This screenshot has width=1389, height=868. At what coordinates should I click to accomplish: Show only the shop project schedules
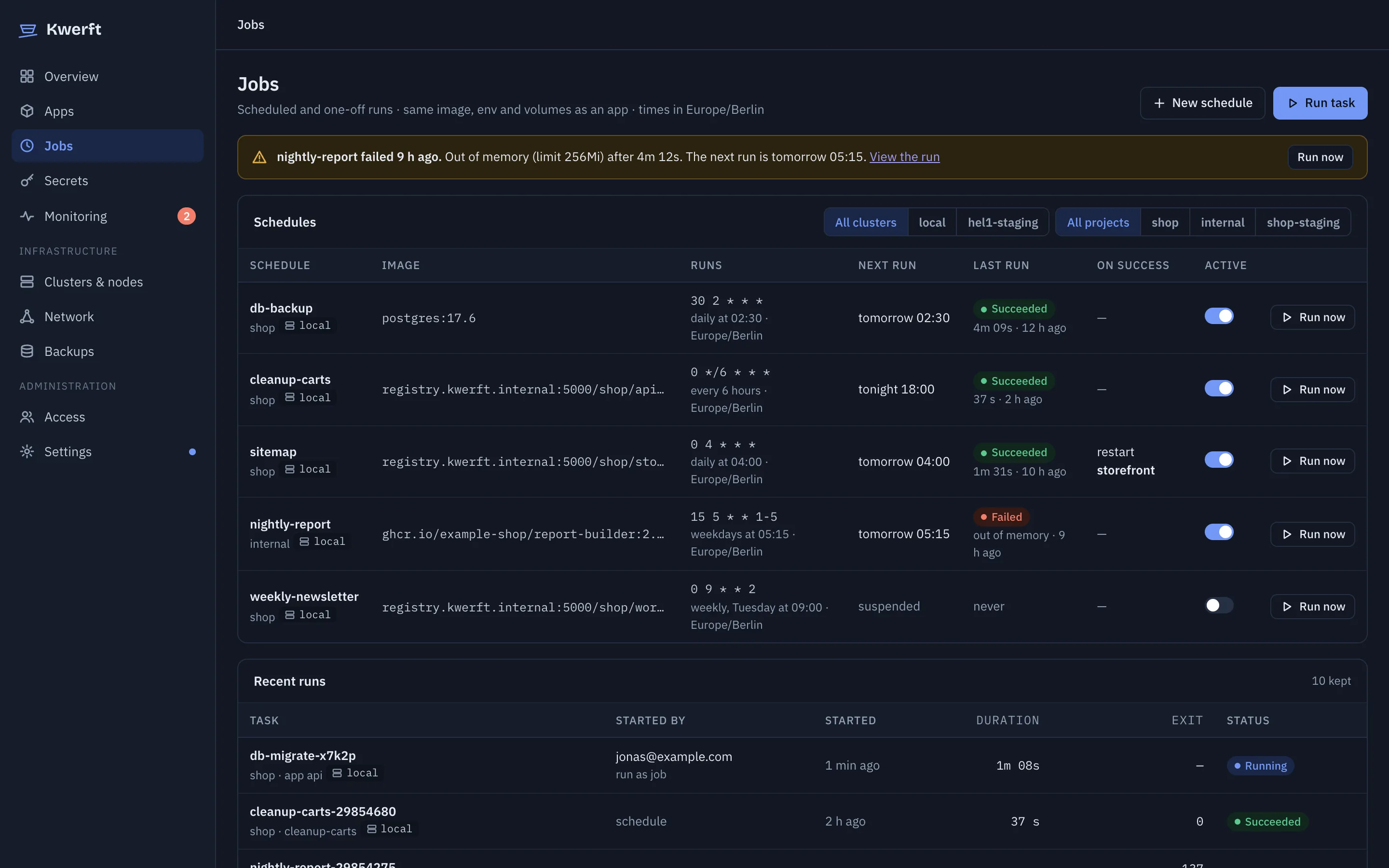1165,222
